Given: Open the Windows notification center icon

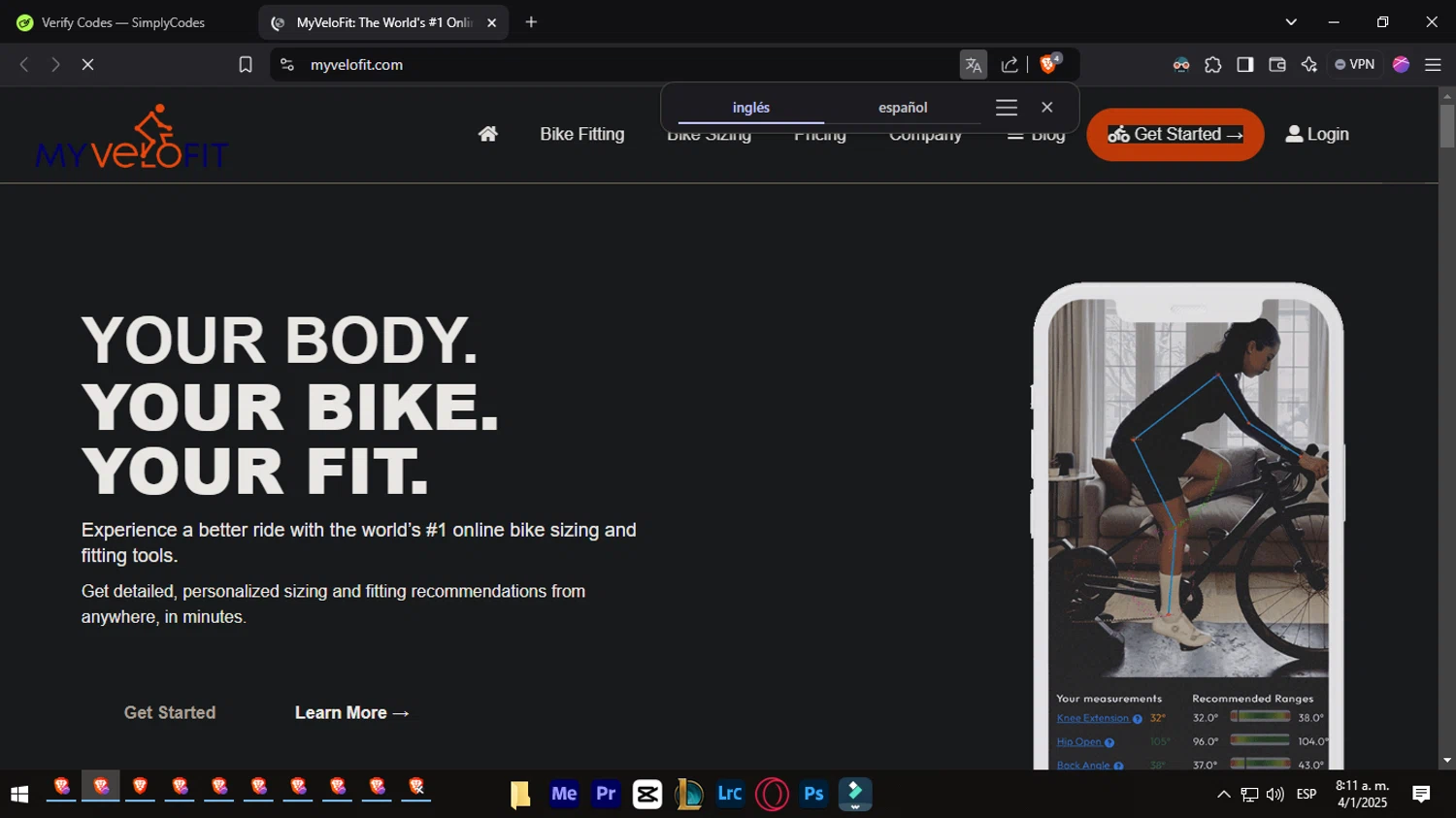Looking at the screenshot, I should (1421, 794).
